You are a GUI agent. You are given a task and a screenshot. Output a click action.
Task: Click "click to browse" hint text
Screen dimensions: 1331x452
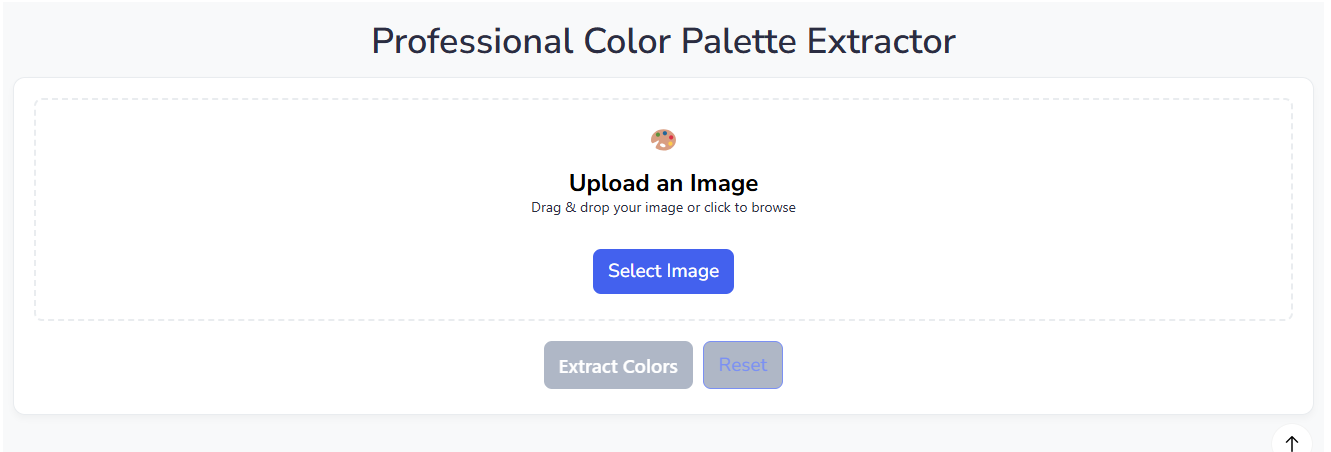(749, 208)
